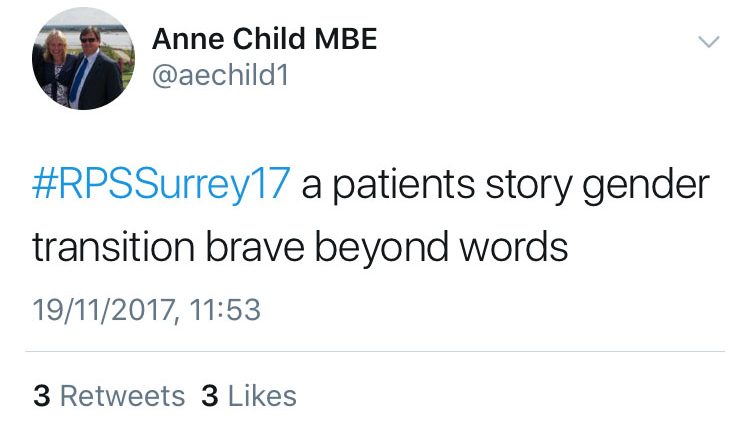Viewport: 750px width, 430px height.
Task: Open the #RPSSurrey17 hashtag
Action: [x=161, y=184]
